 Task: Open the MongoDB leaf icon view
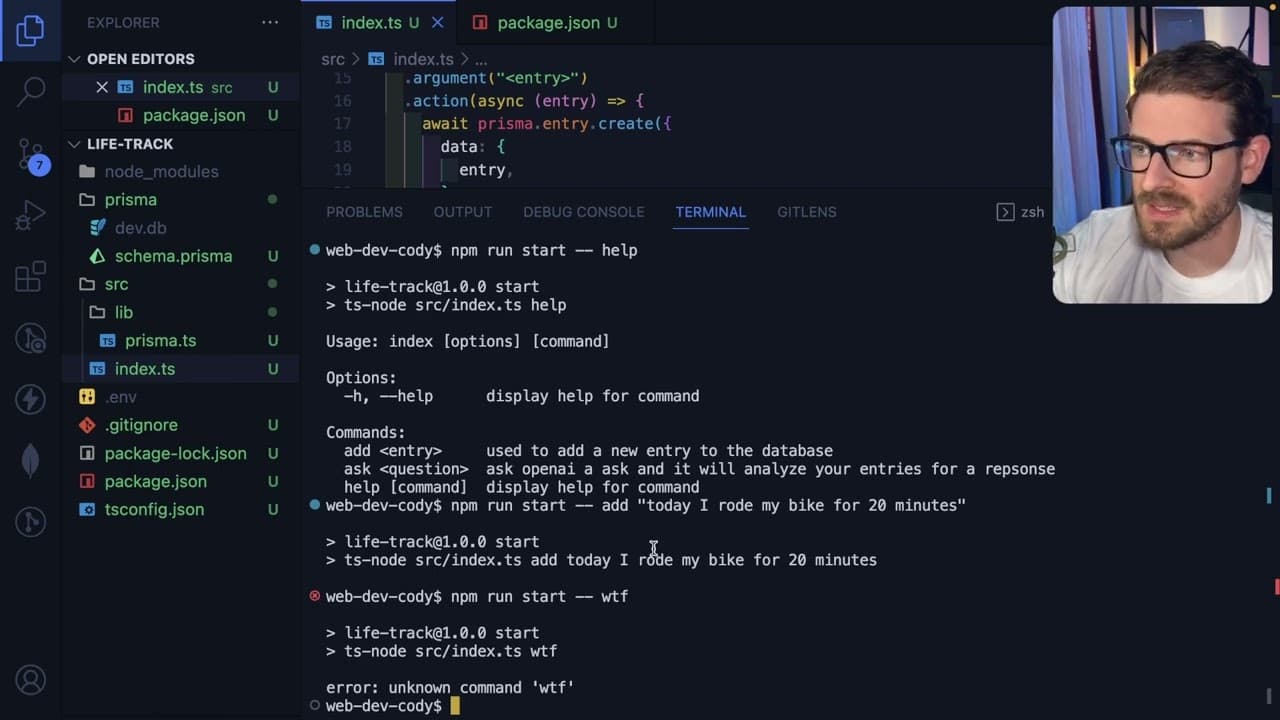(x=31, y=460)
